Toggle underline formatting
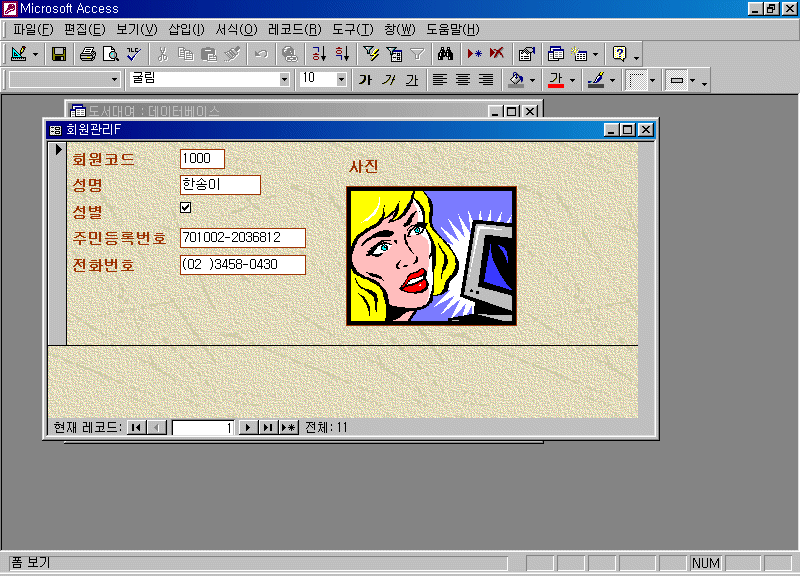The width and height of the screenshot is (800, 576). pyautogui.click(x=412, y=80)
